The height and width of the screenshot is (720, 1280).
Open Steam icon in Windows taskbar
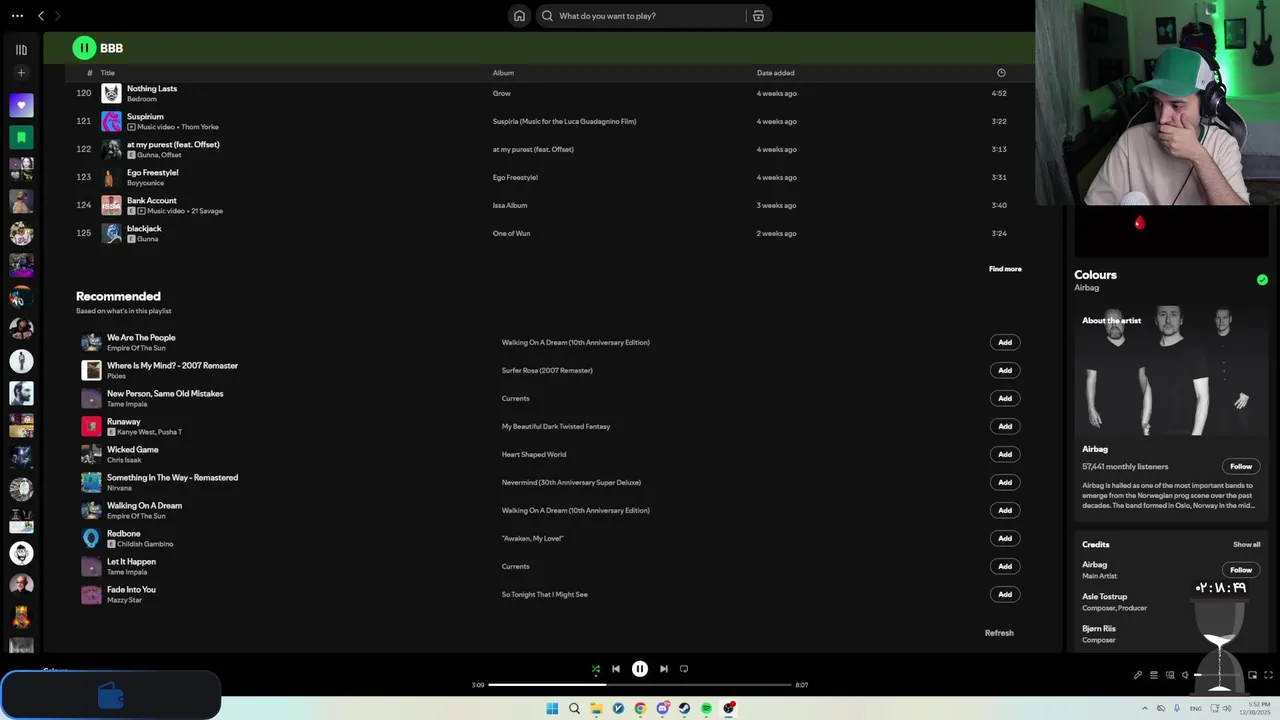click(x=684, y=709)
